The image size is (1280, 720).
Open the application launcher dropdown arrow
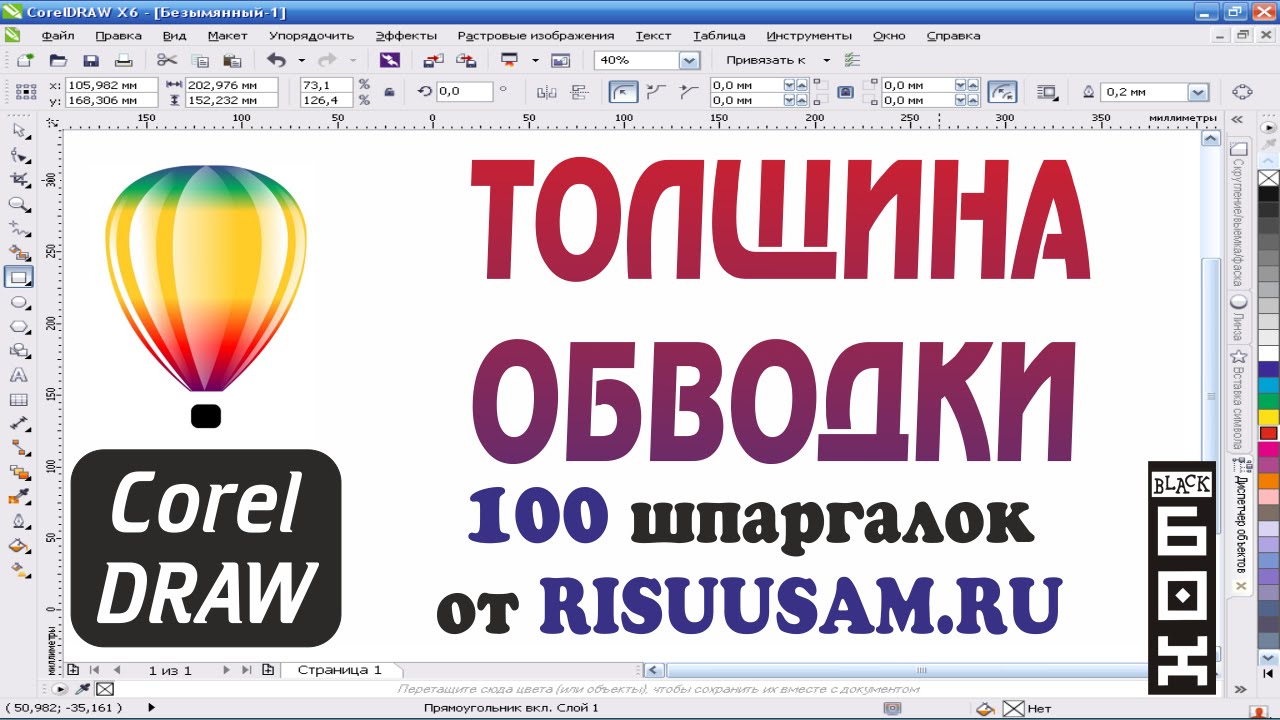tap(535, 60)
